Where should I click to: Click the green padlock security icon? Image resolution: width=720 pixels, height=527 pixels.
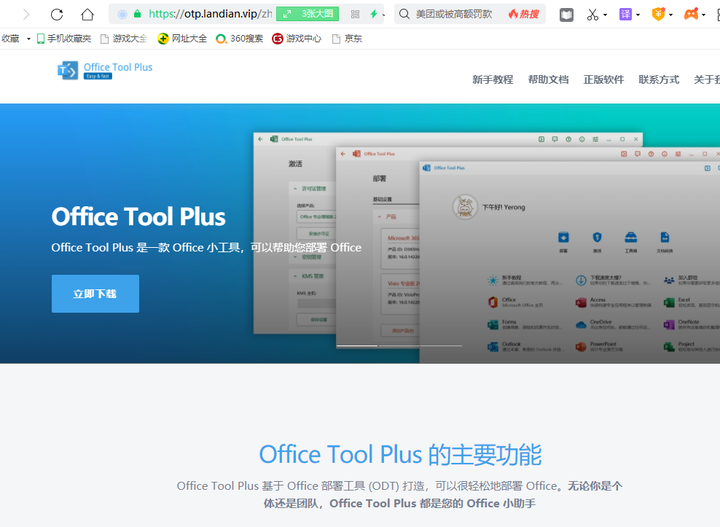click(137, 14)
